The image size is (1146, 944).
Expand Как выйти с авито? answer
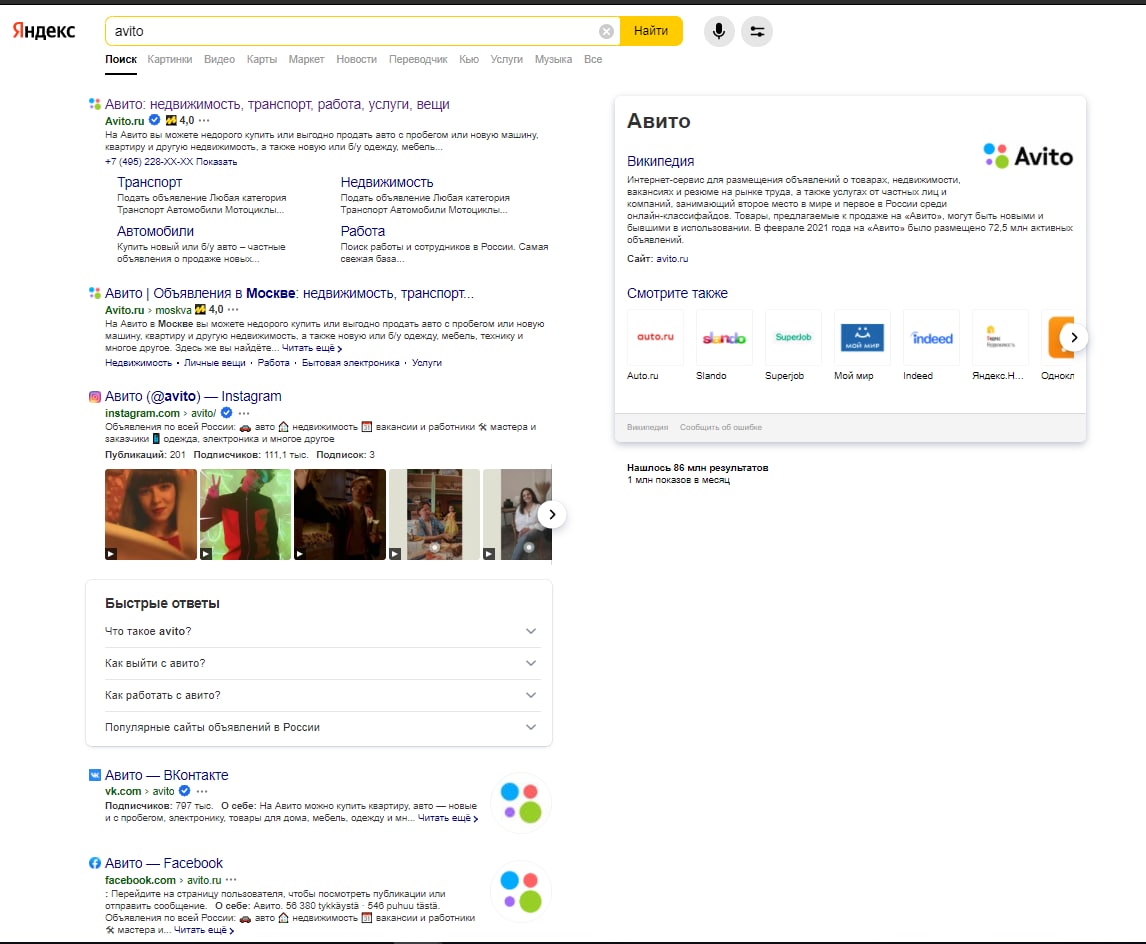coord(321,663)
